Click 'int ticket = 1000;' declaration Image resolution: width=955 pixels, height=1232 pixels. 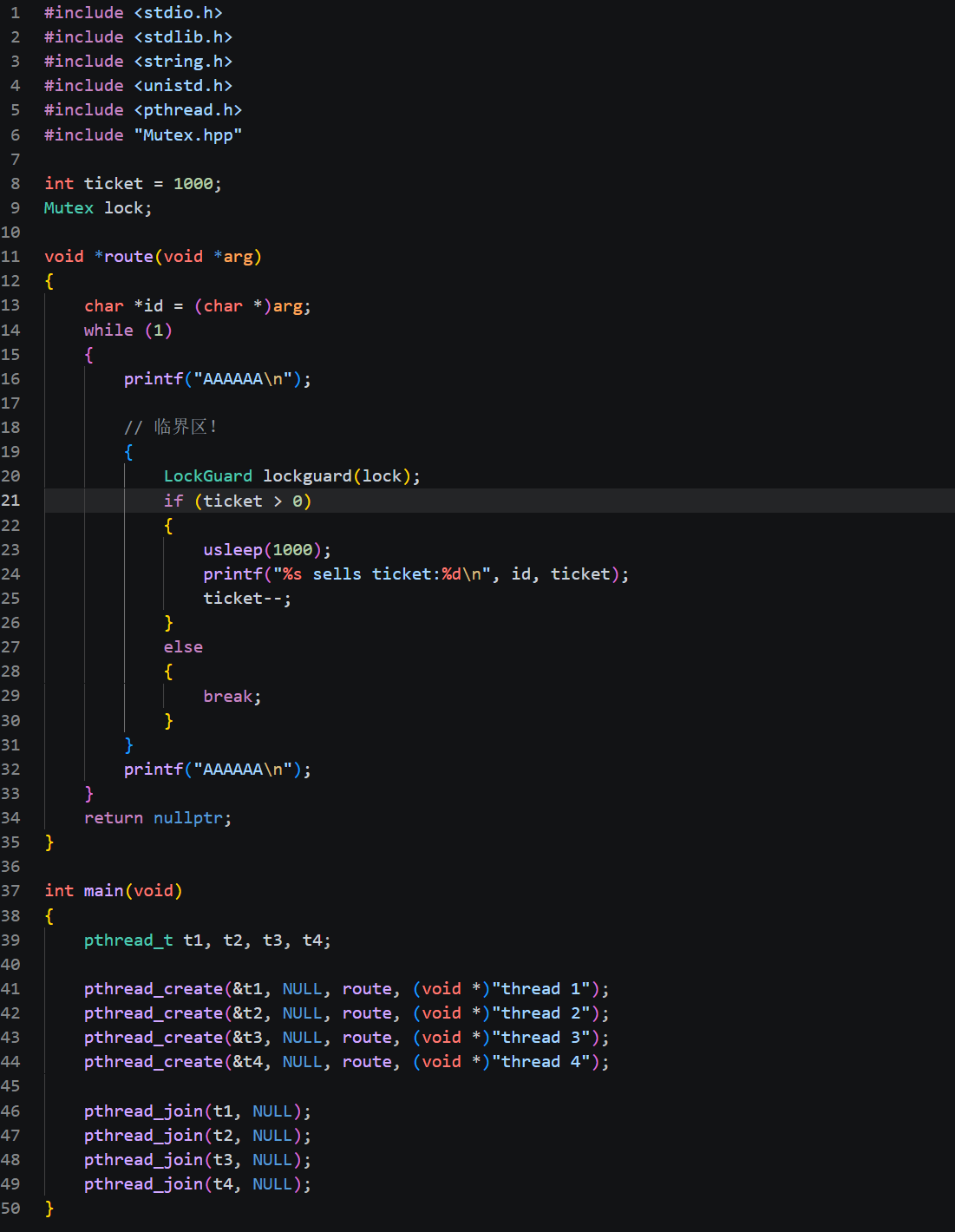[133, 184]
